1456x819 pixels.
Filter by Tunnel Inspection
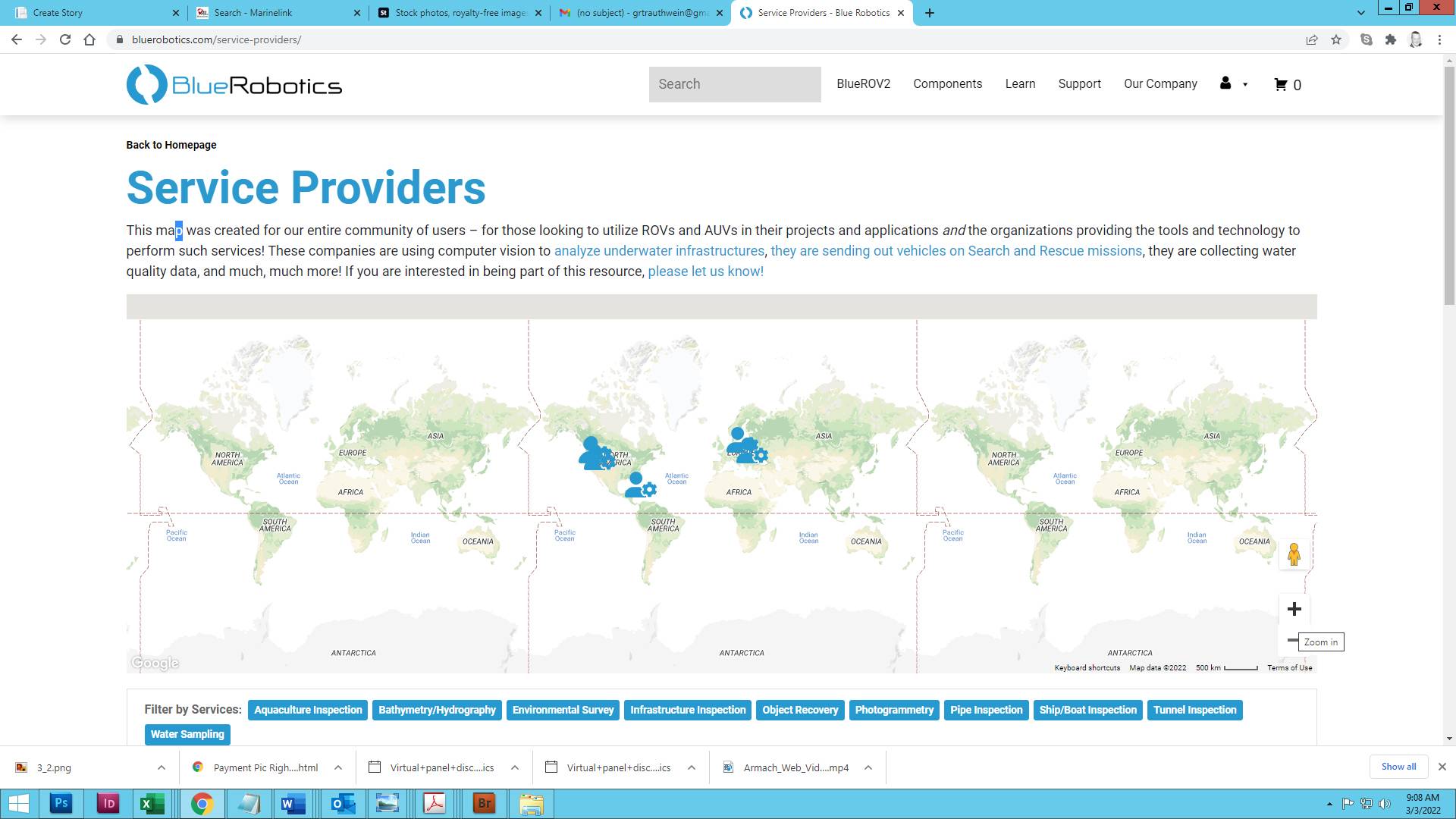coord(1194,710)
